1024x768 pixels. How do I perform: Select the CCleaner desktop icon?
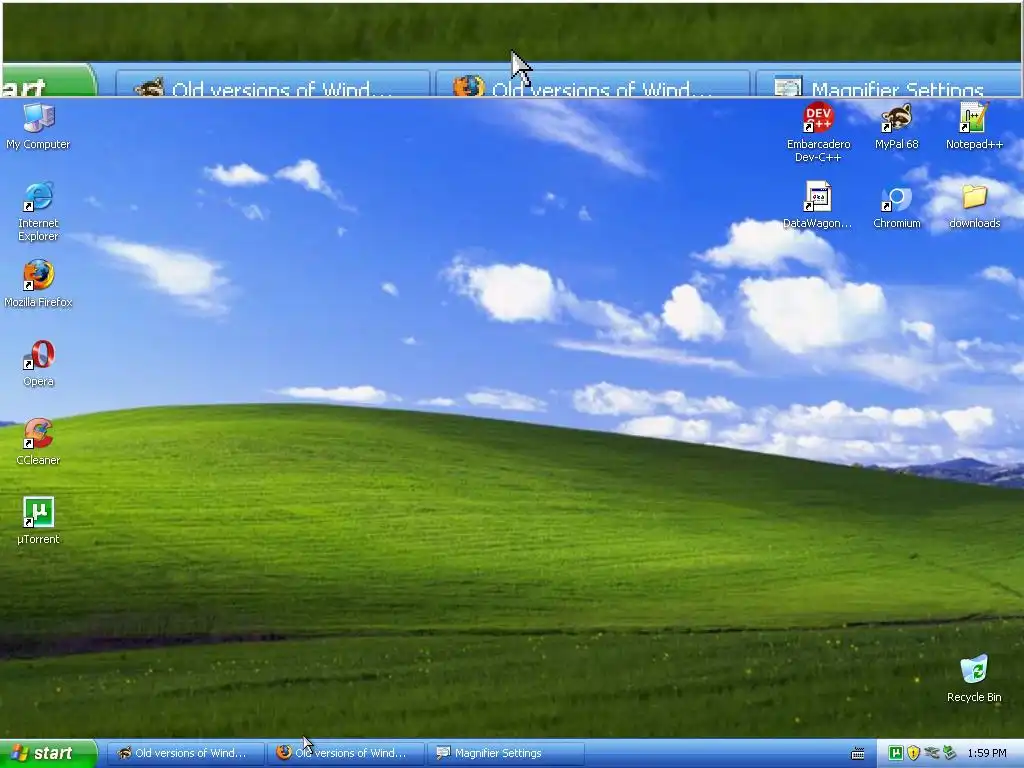(x=38, y=442)
